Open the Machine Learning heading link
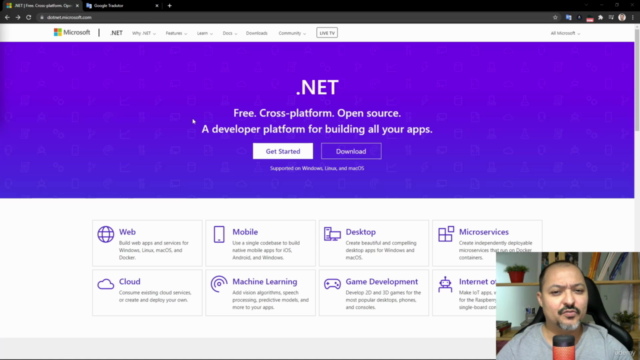Viewport: 640px width, 360px height. click(x=264, y=282)
